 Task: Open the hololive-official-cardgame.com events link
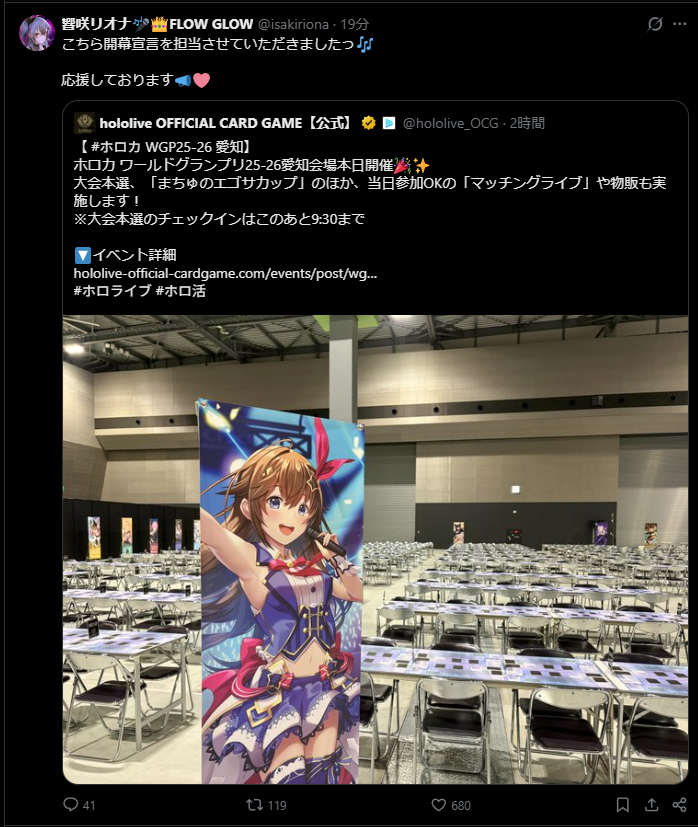pos(225,273)
